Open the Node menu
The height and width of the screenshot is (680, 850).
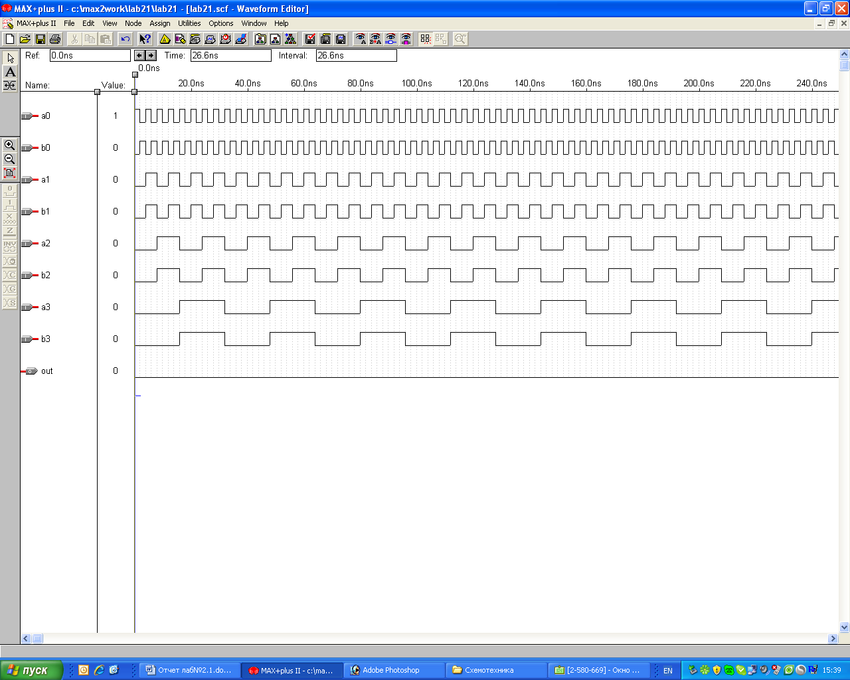(133, 23)
